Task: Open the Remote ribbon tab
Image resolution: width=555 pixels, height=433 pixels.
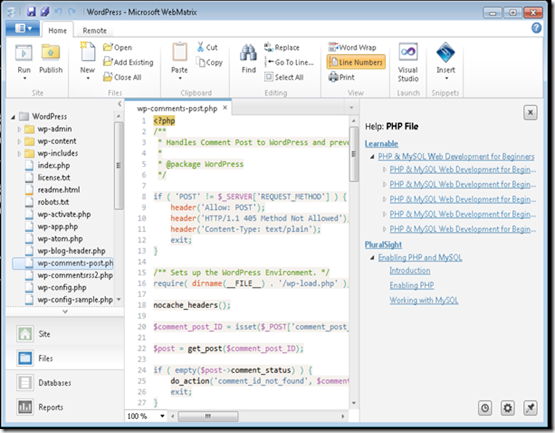Action: click(95, 31)
